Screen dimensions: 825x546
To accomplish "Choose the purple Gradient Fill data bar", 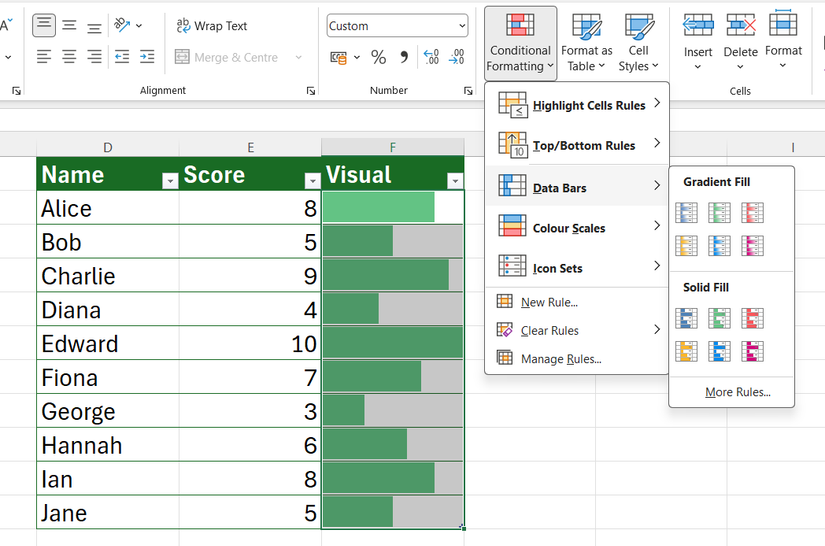I will [752, 246].
